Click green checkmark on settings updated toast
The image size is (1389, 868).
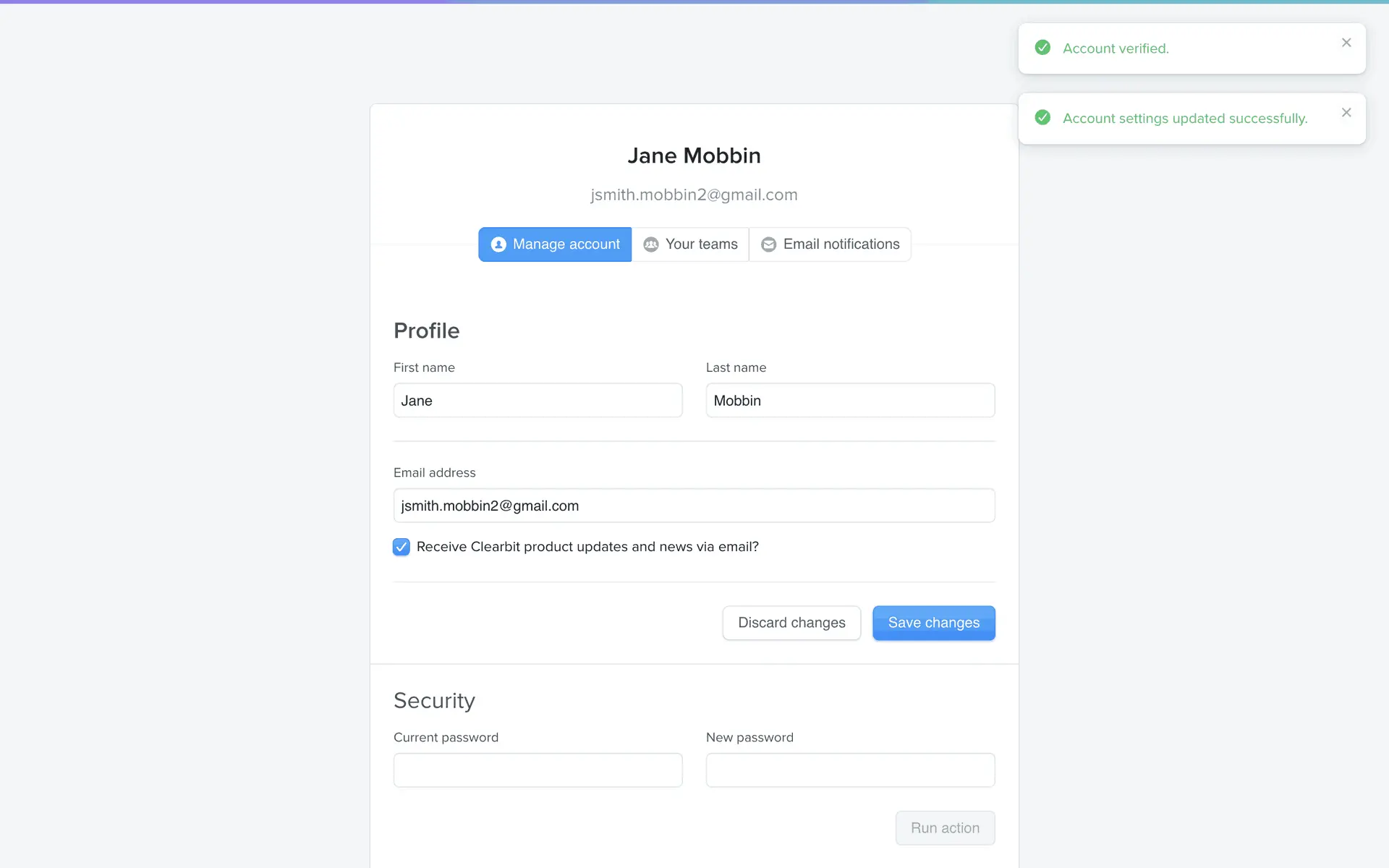click(1042, 117)
